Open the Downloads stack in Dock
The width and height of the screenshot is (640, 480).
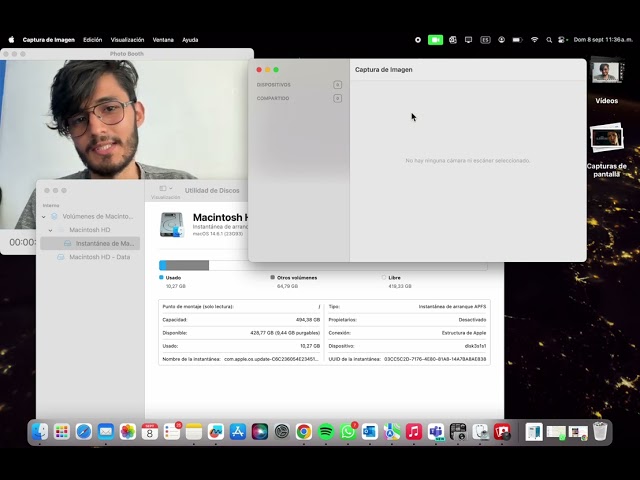pos(534,432)
